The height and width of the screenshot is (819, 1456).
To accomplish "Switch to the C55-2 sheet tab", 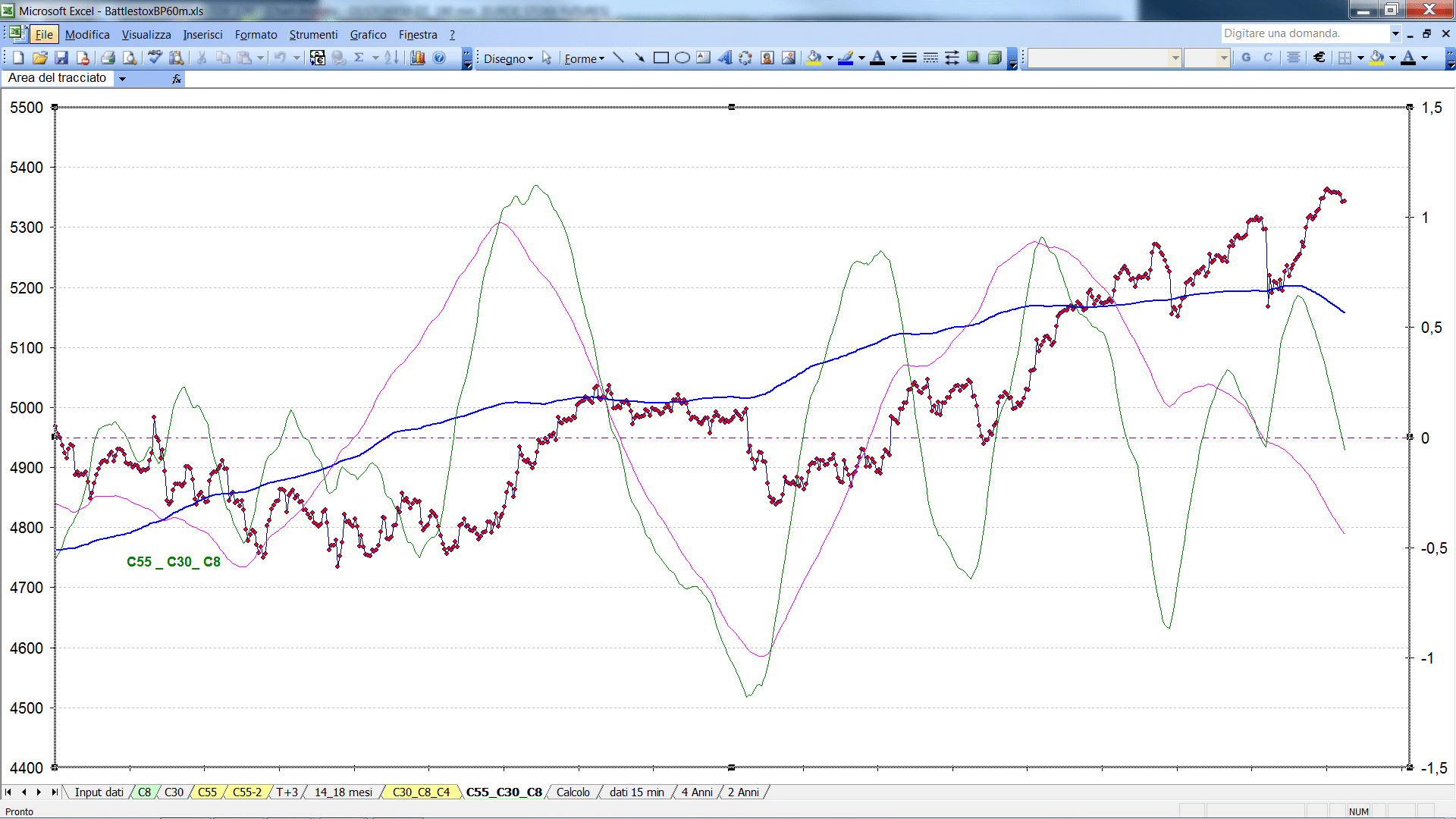I will 246,792.
